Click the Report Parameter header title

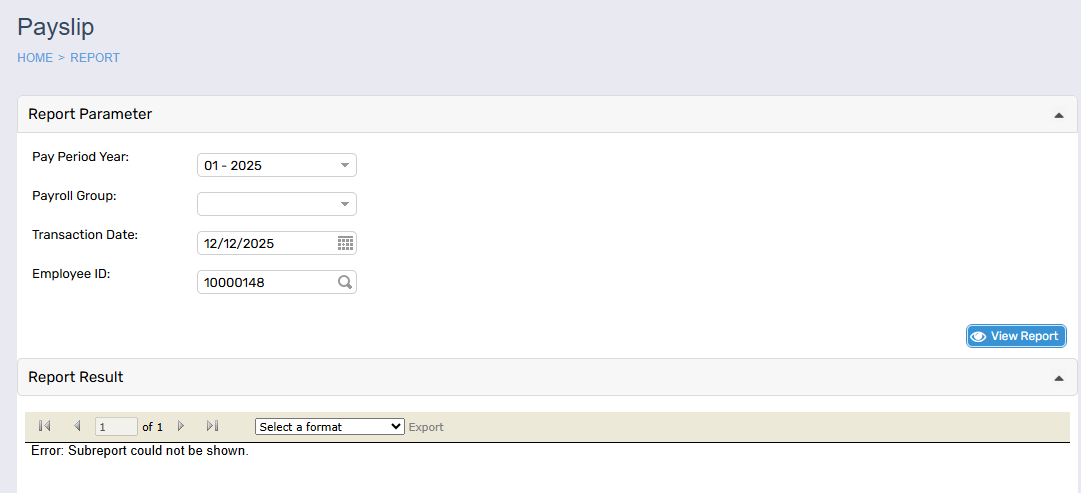(90, 114)
